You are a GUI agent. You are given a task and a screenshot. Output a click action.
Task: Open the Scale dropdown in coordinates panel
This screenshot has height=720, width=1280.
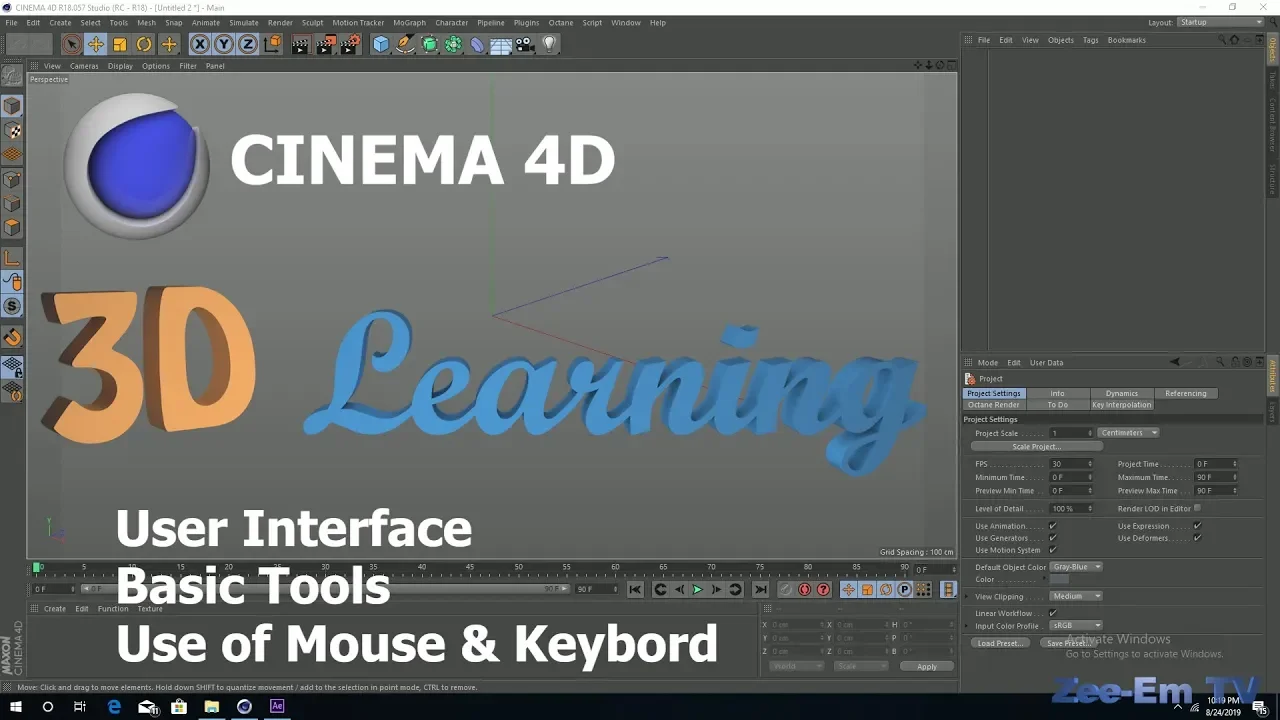coord(861,666)
